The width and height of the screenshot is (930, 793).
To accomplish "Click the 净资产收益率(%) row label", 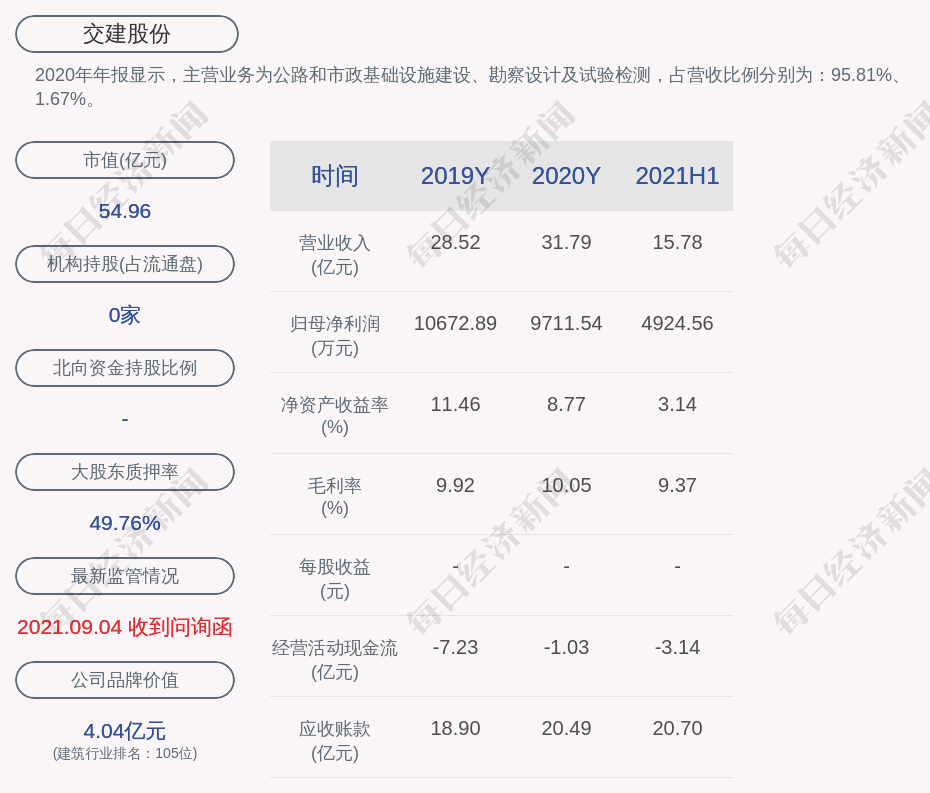I will (335, 416).
